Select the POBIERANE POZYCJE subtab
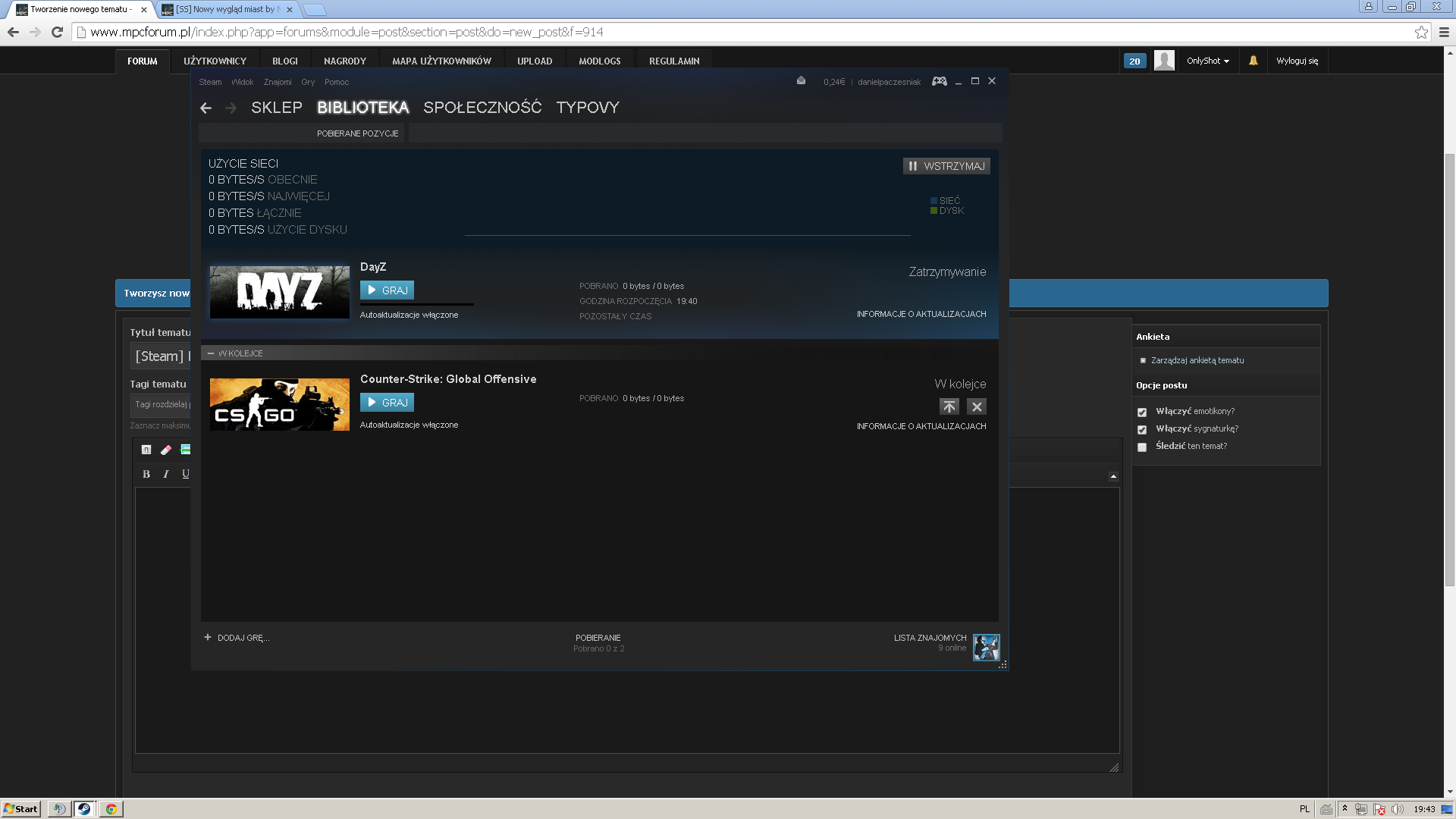 click(x=358, y=133)
